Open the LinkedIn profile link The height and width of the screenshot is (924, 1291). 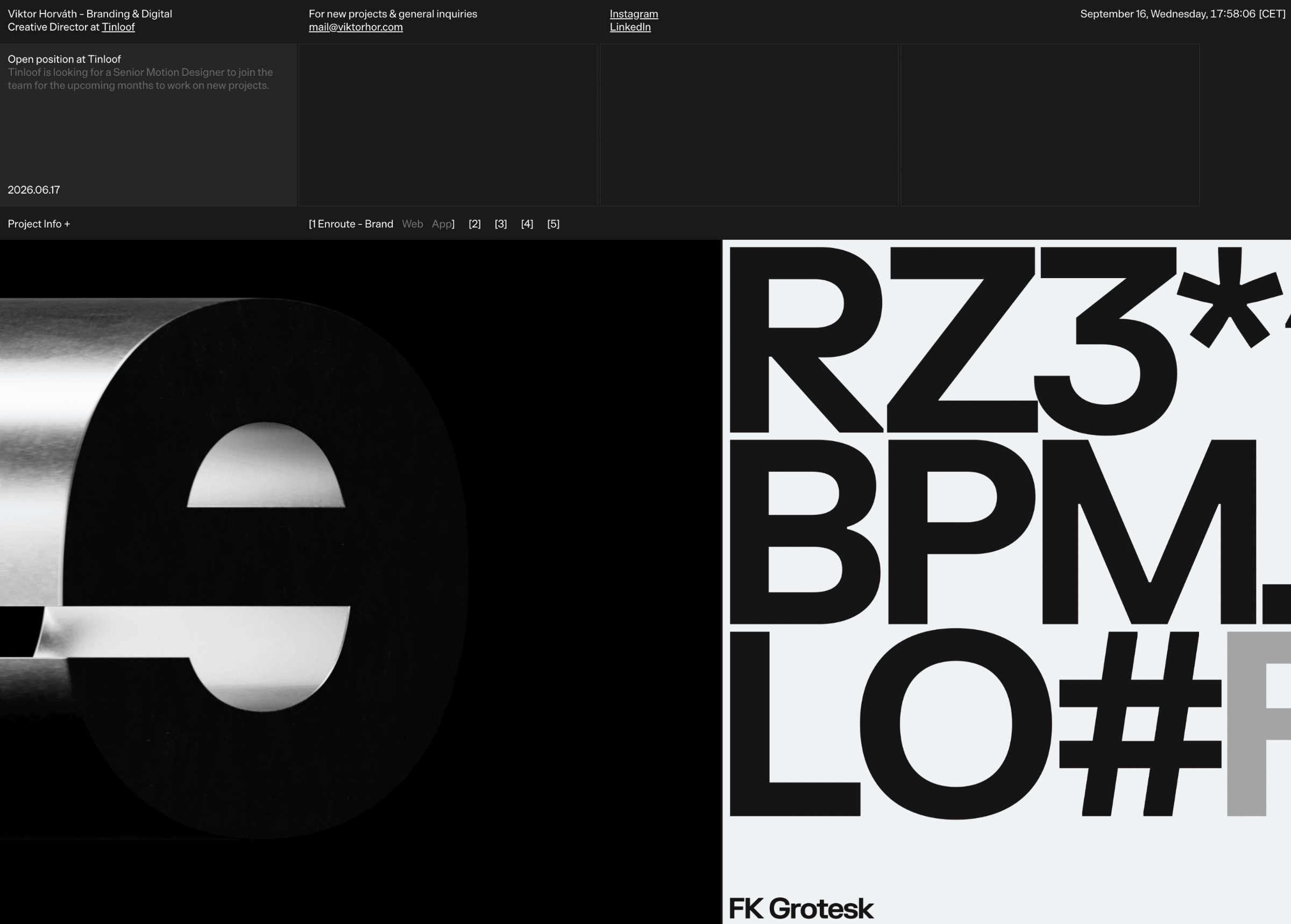[630, 27]
